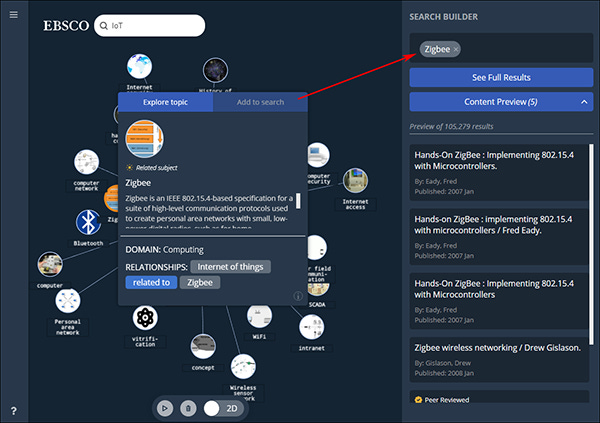Select the Internet node globe icon
600x423 pixels.
139,66
